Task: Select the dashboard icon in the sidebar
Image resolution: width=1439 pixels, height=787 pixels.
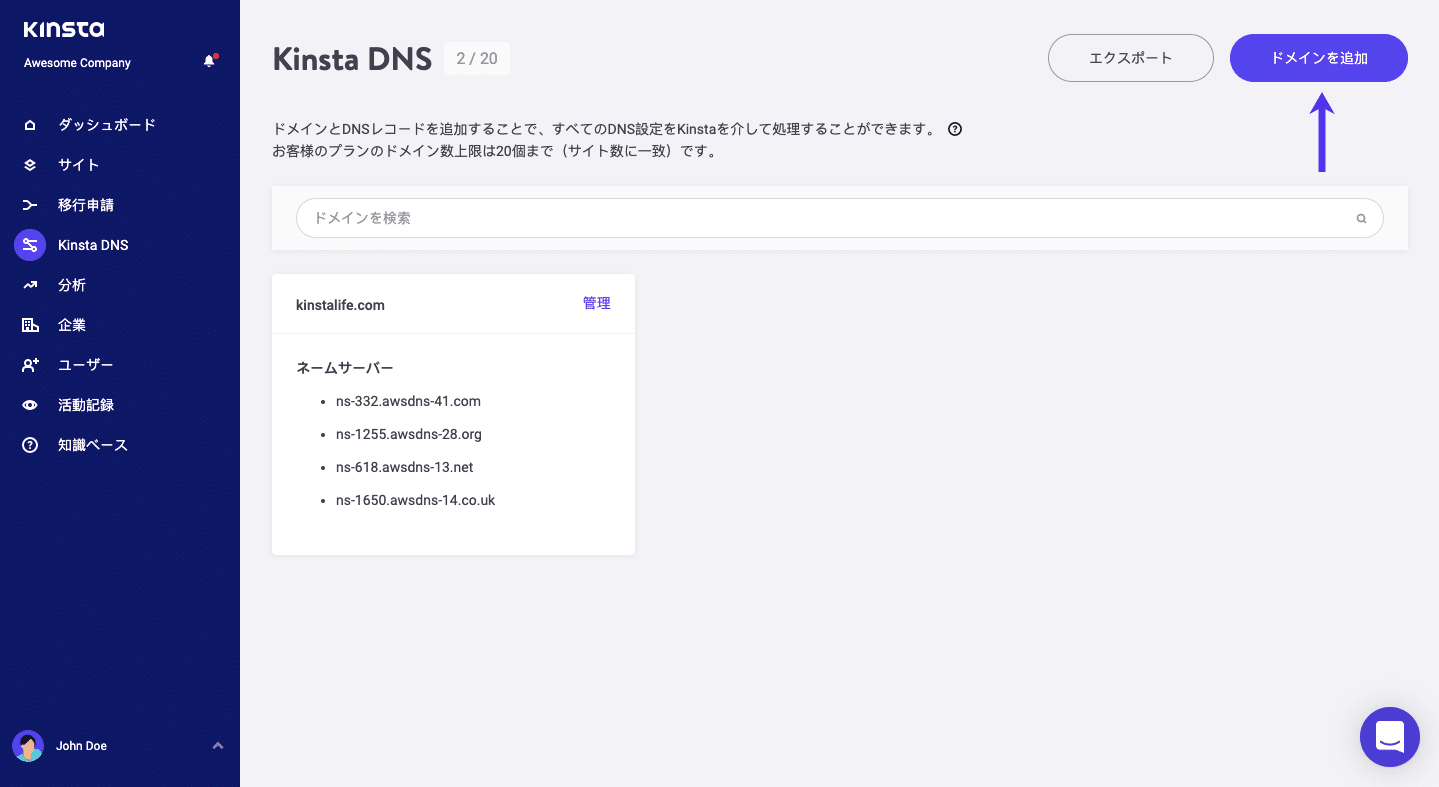Action: (x=29, y=124)
